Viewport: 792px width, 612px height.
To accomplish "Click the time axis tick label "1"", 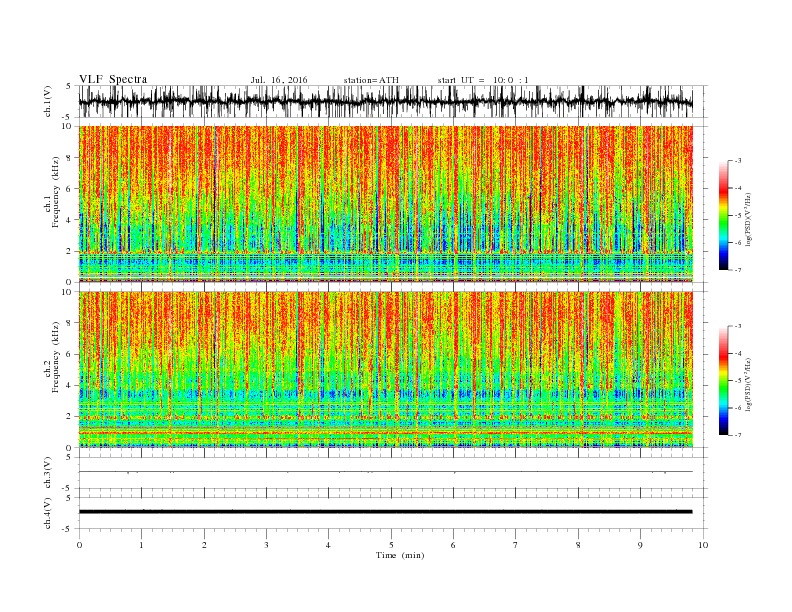I will (x=141, y=545).
